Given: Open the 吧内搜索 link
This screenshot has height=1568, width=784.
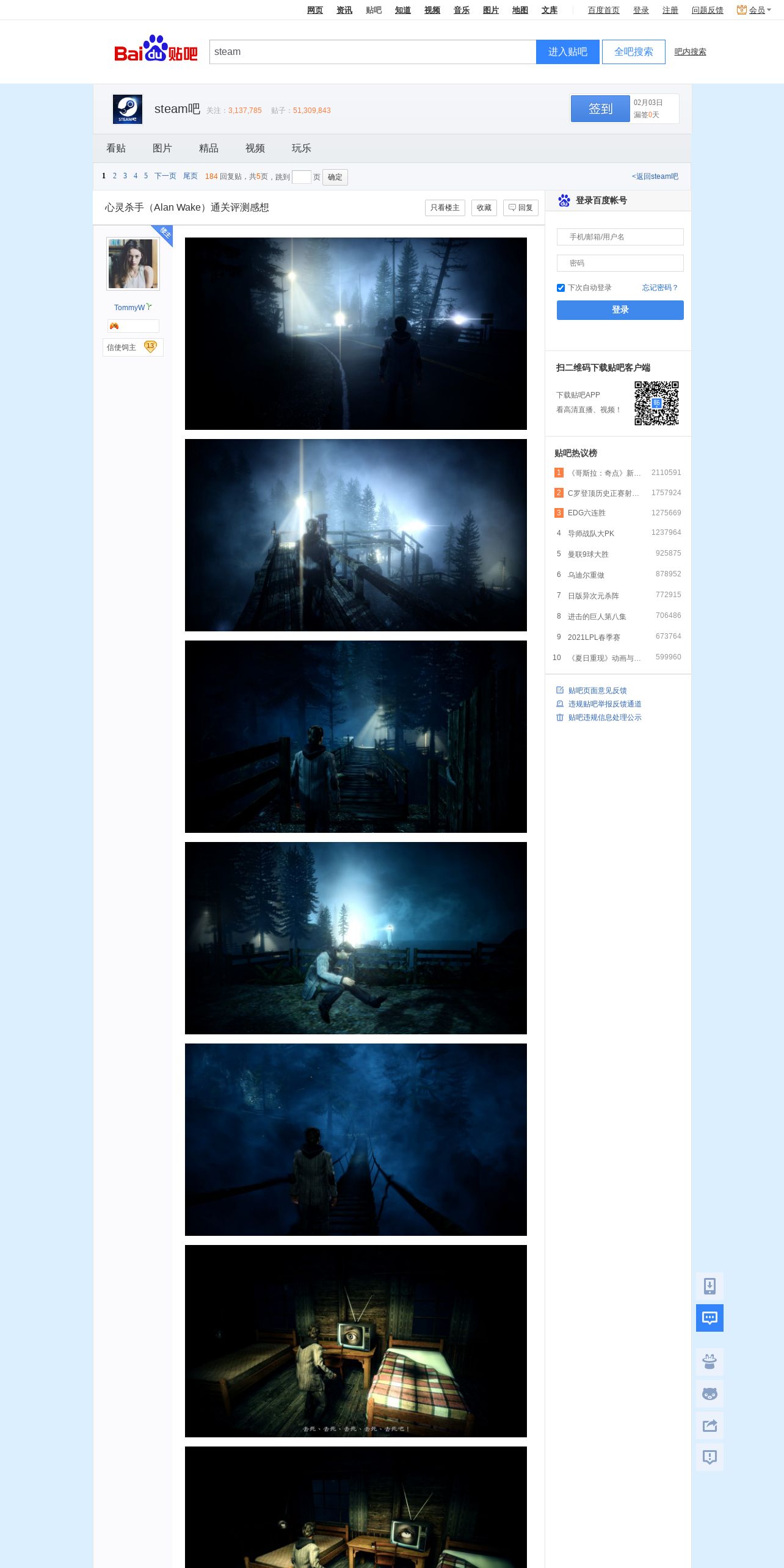Looking at the screenshot, I should pos(691,52).
